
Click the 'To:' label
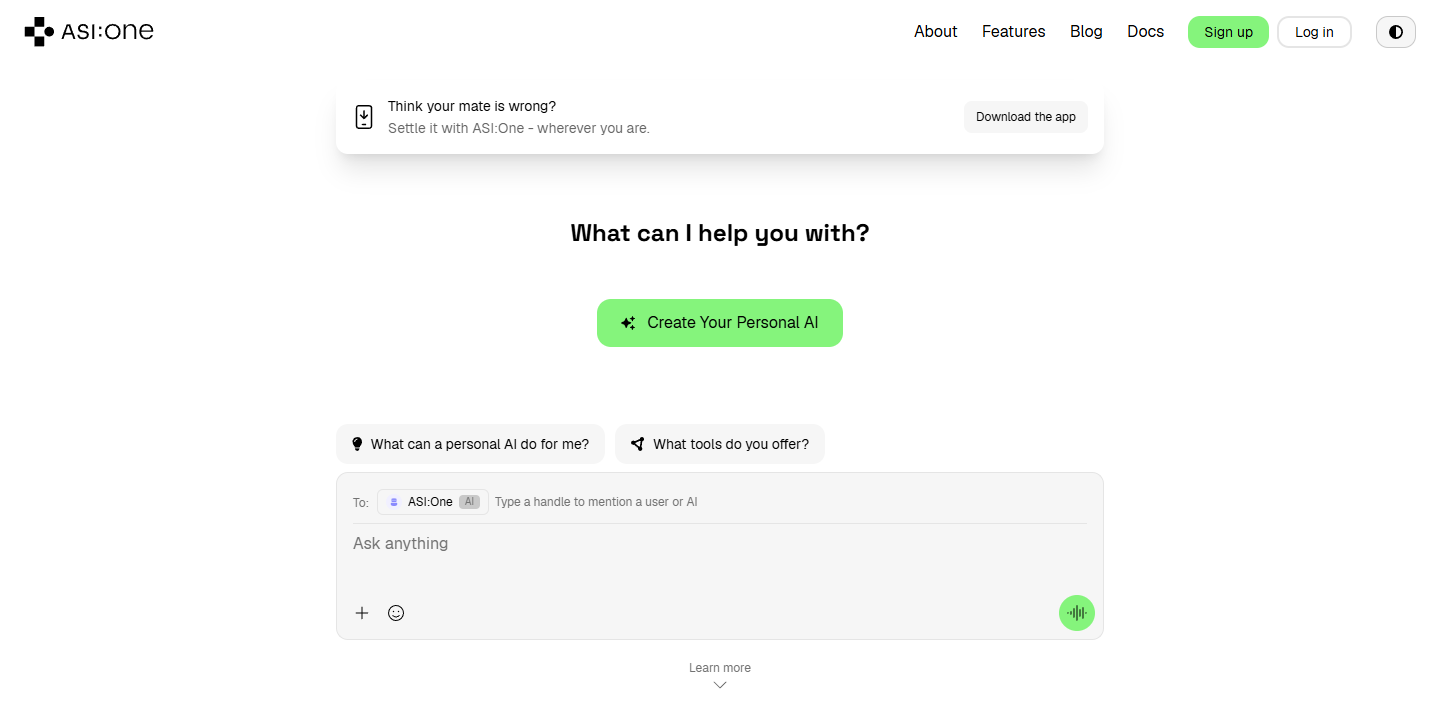[x=361, y=503]
